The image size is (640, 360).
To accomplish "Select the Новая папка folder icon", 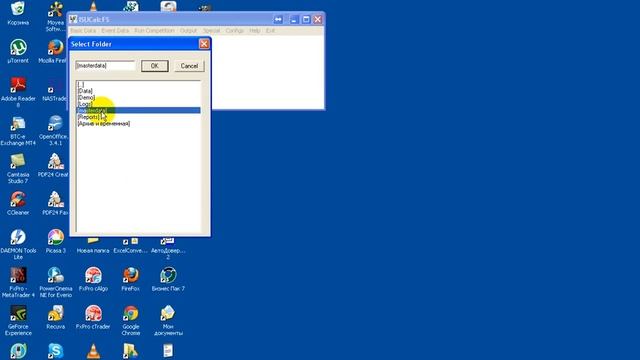I will point(93,246).
